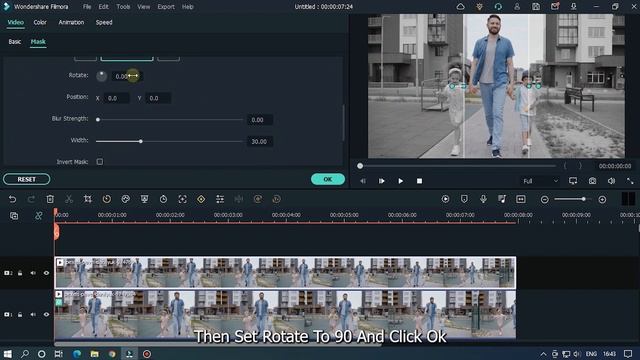Open preview volume speaker icon

611,181
